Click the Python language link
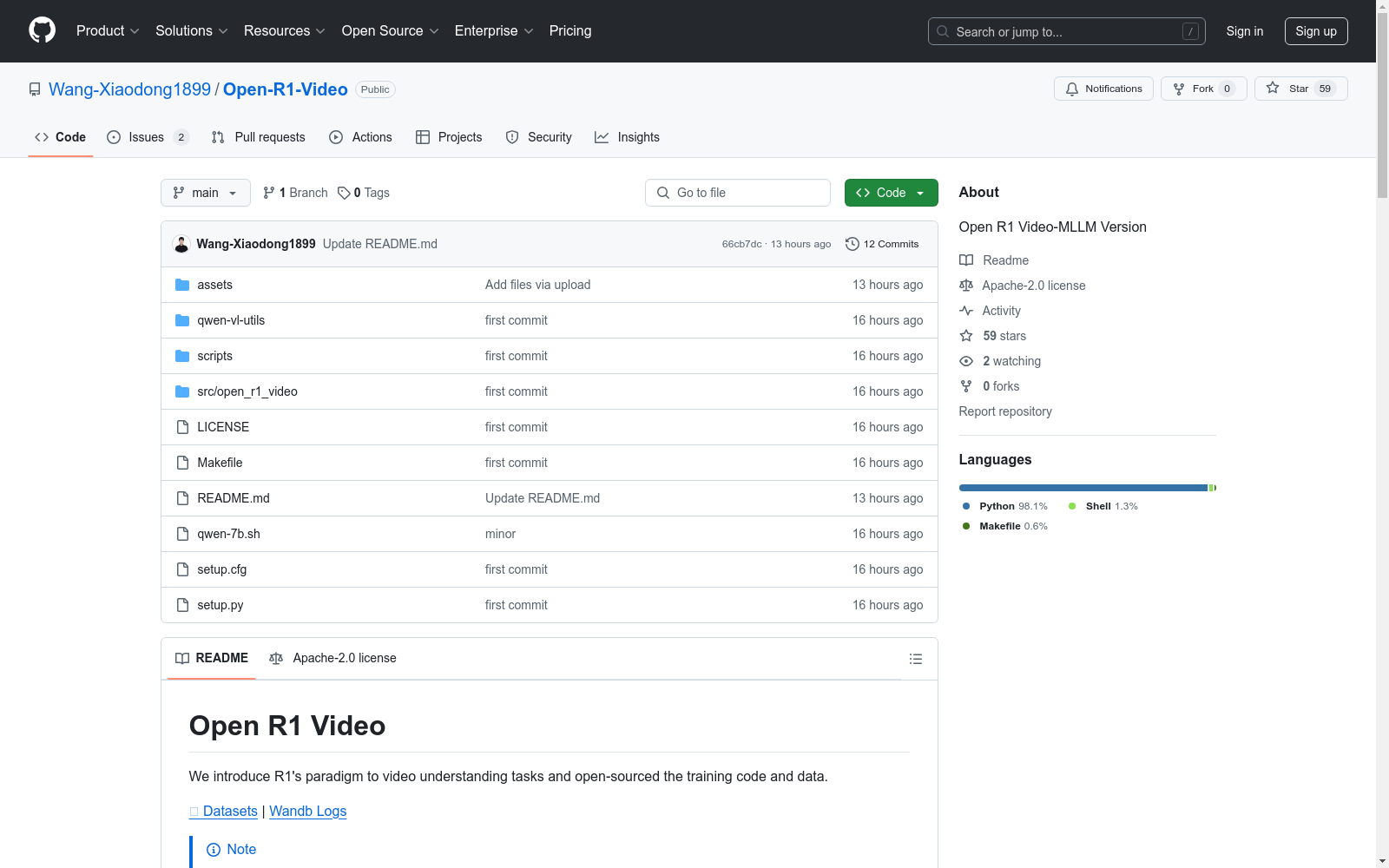 point(1005,506)
